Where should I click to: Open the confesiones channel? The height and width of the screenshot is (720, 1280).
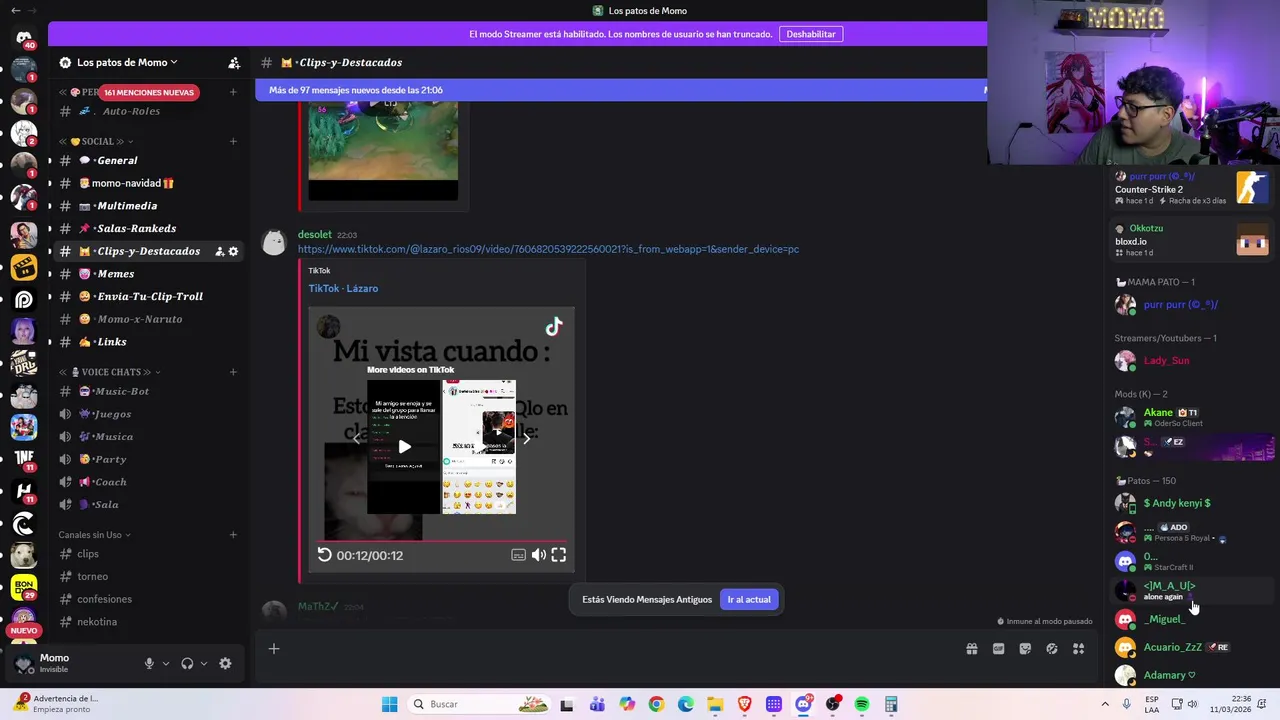click(x=148, y=599)
